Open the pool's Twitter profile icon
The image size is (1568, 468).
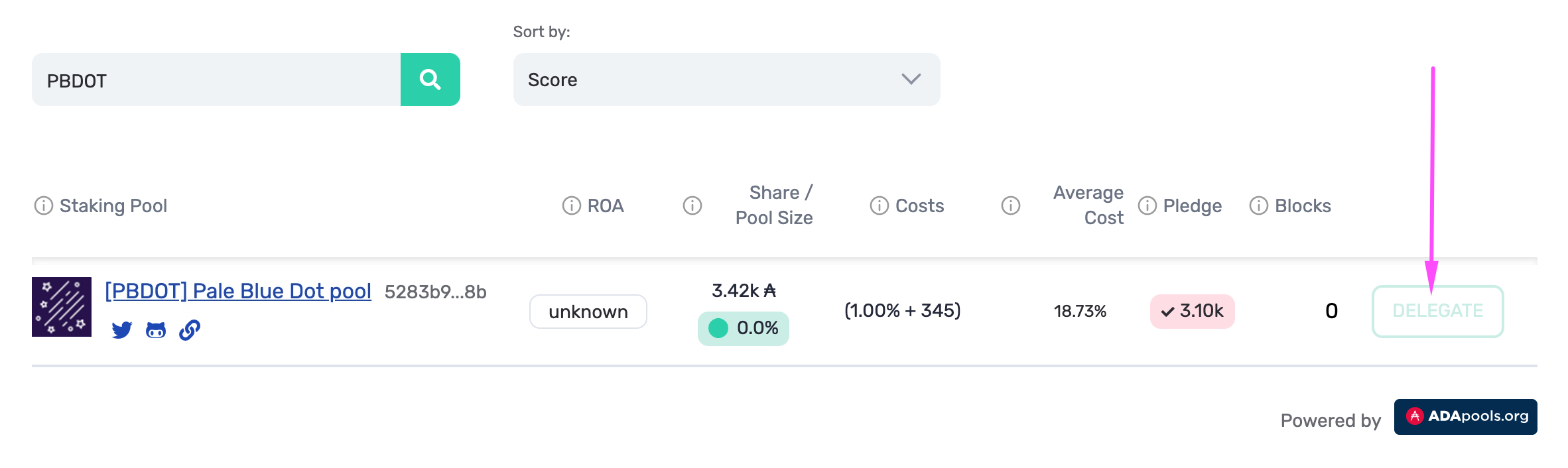pyautogui.click(x=122, y=329)
